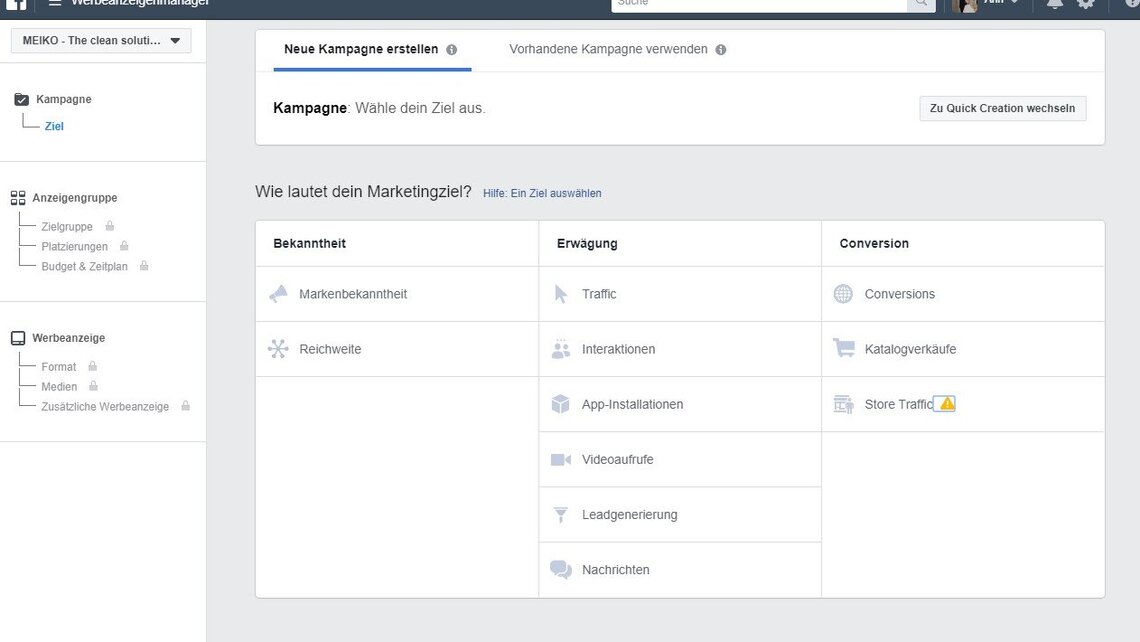
Task: Click the Nachrichten speech bubble icon
Action: 562,568
